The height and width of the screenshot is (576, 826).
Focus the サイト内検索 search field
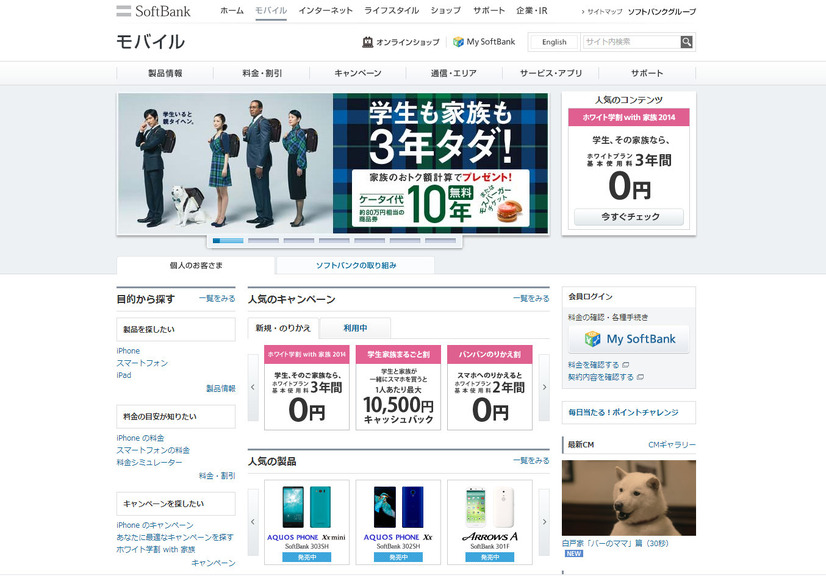(631, 42)
